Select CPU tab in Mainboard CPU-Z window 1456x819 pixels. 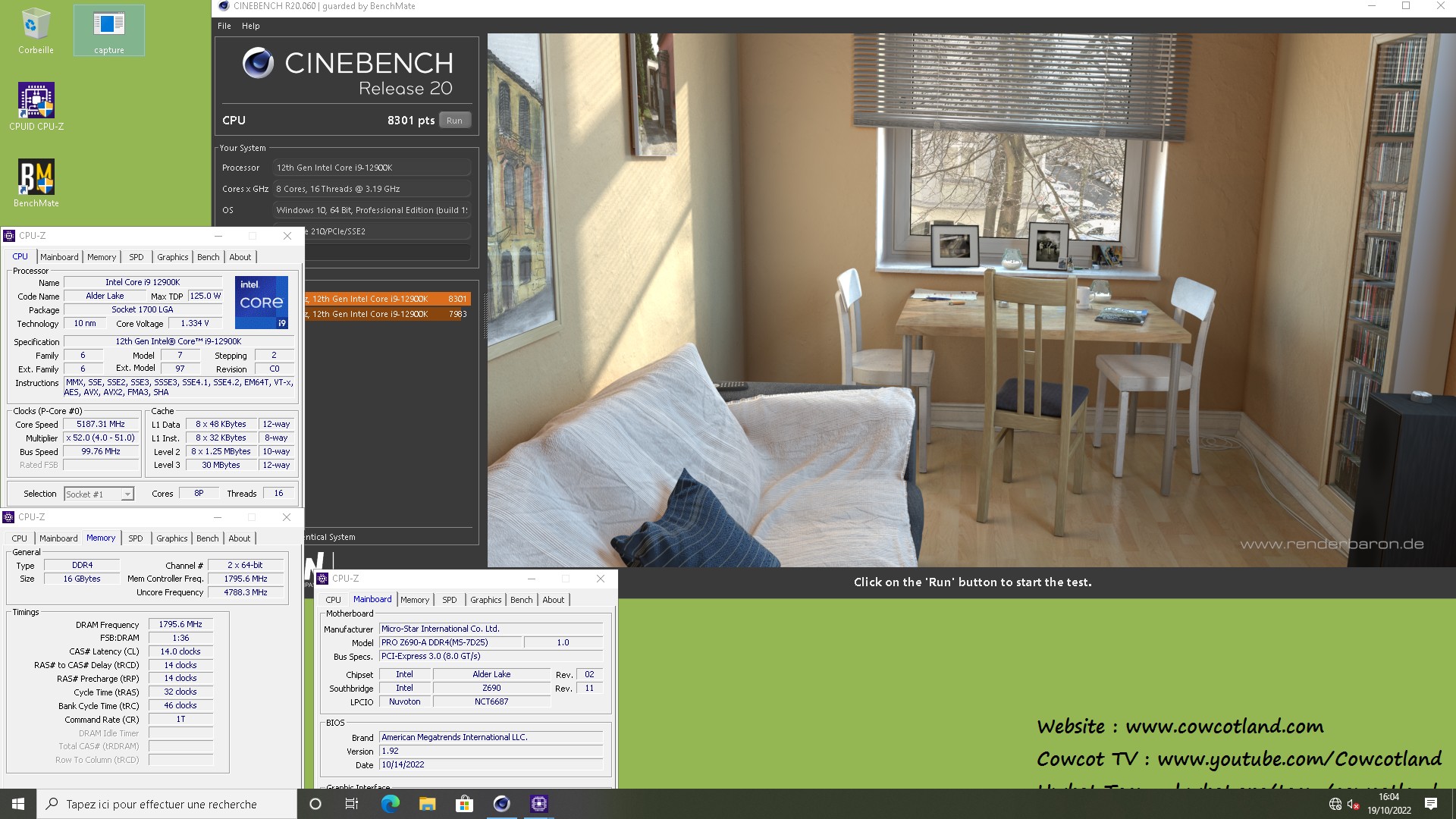(334, 600)
